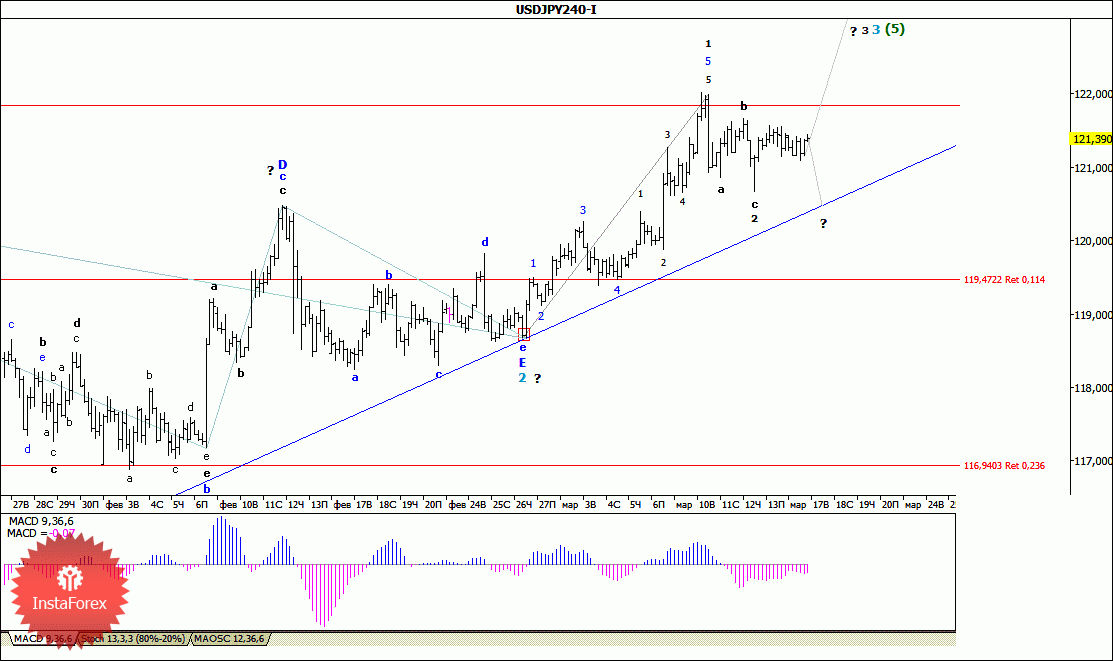Switch to the MAOSC 12,36,6 tab
Image resolution: width=1113 pixels, height=661 pixels.
pyautogui.click(x=229, y=639)
